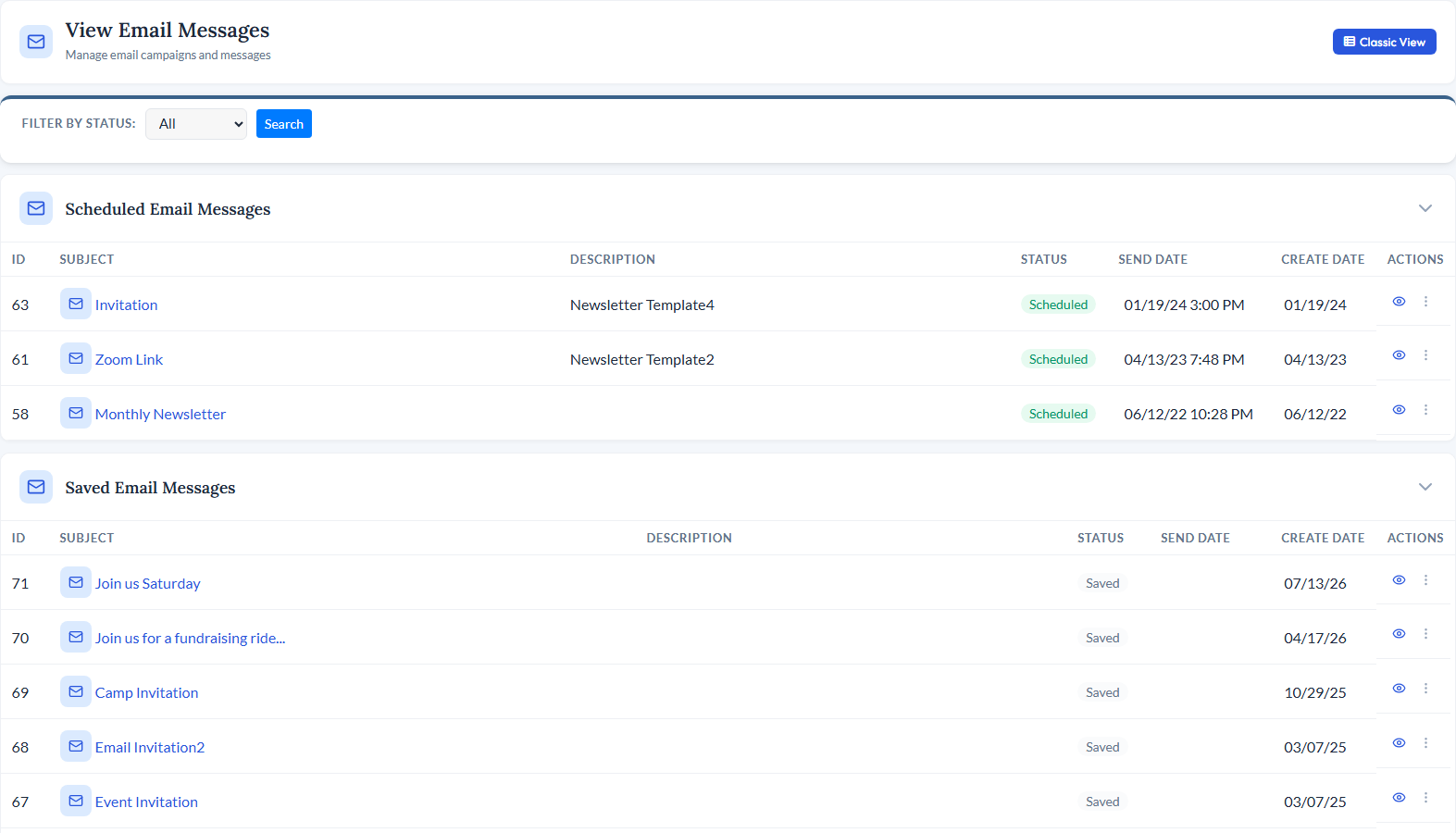Click the Newsletter Template4 description
The image size is (1456, 833).
coord(642,305)
